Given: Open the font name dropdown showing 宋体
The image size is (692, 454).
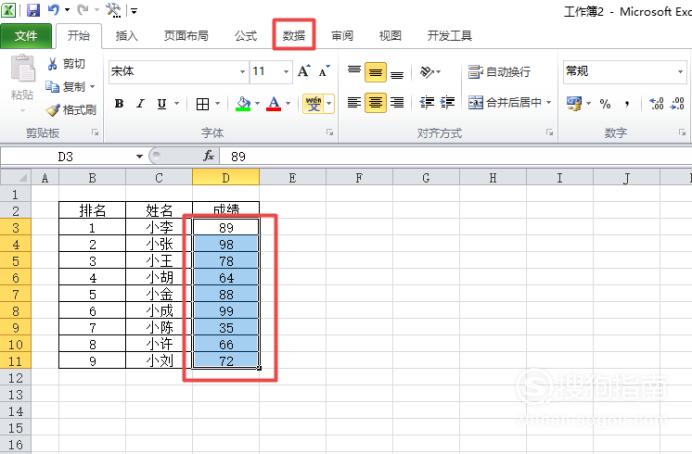Looking at the screenshot, I should click(242, 71).
